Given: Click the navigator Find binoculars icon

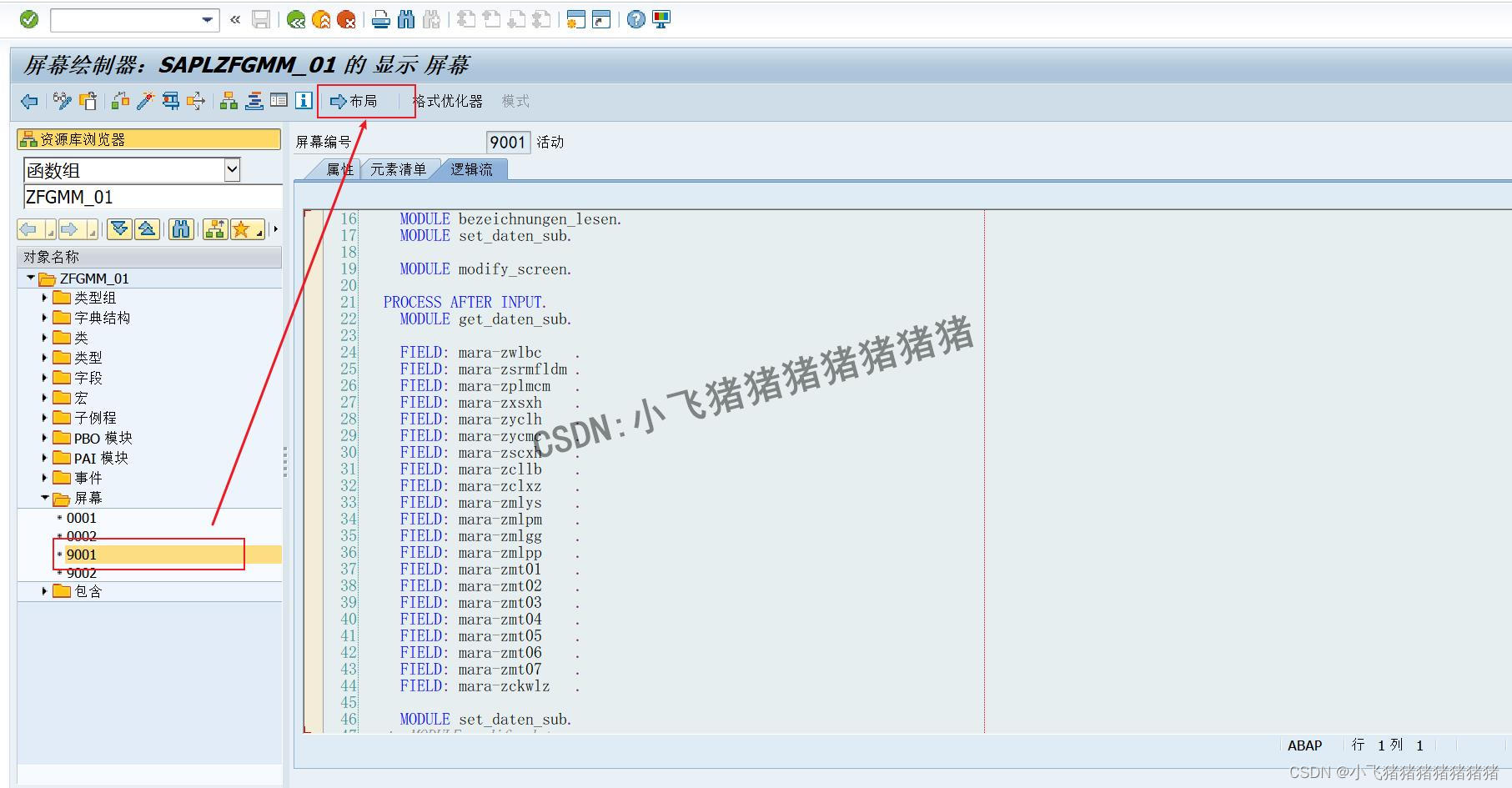Looking at the screenshot, I should (181, 229).
